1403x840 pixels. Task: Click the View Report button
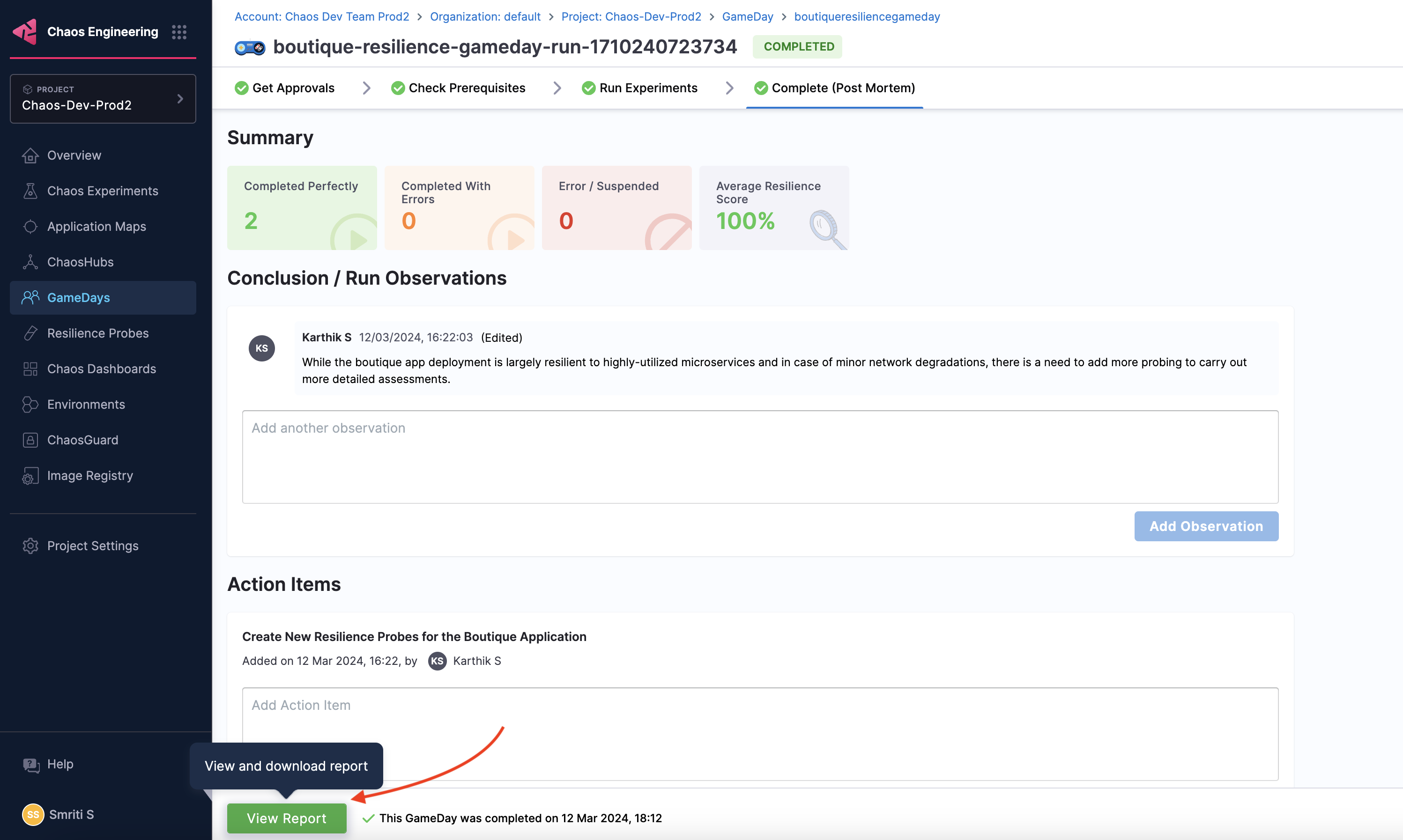click(x=287, y=818)
